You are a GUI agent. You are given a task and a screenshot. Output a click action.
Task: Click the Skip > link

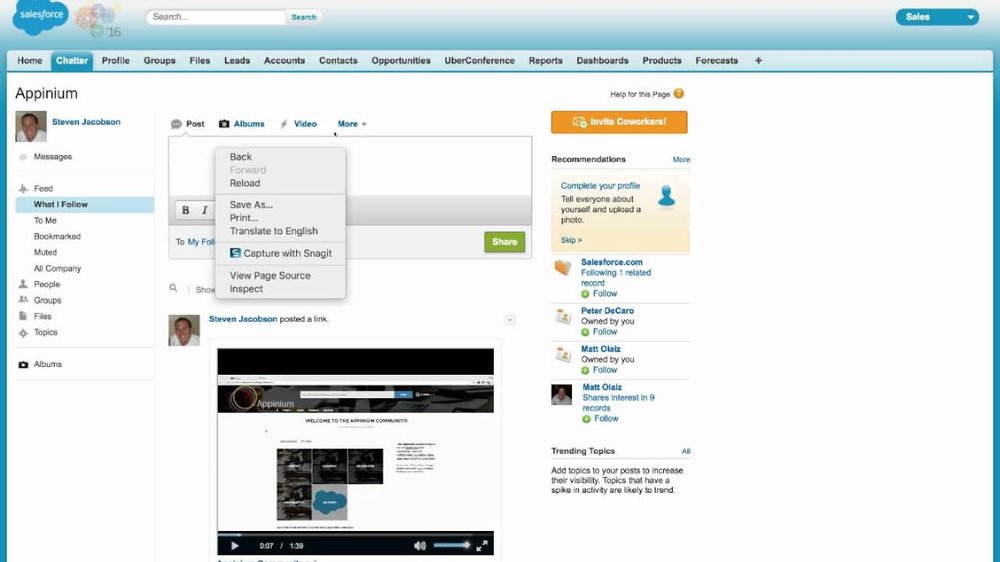tap(571, 240)
